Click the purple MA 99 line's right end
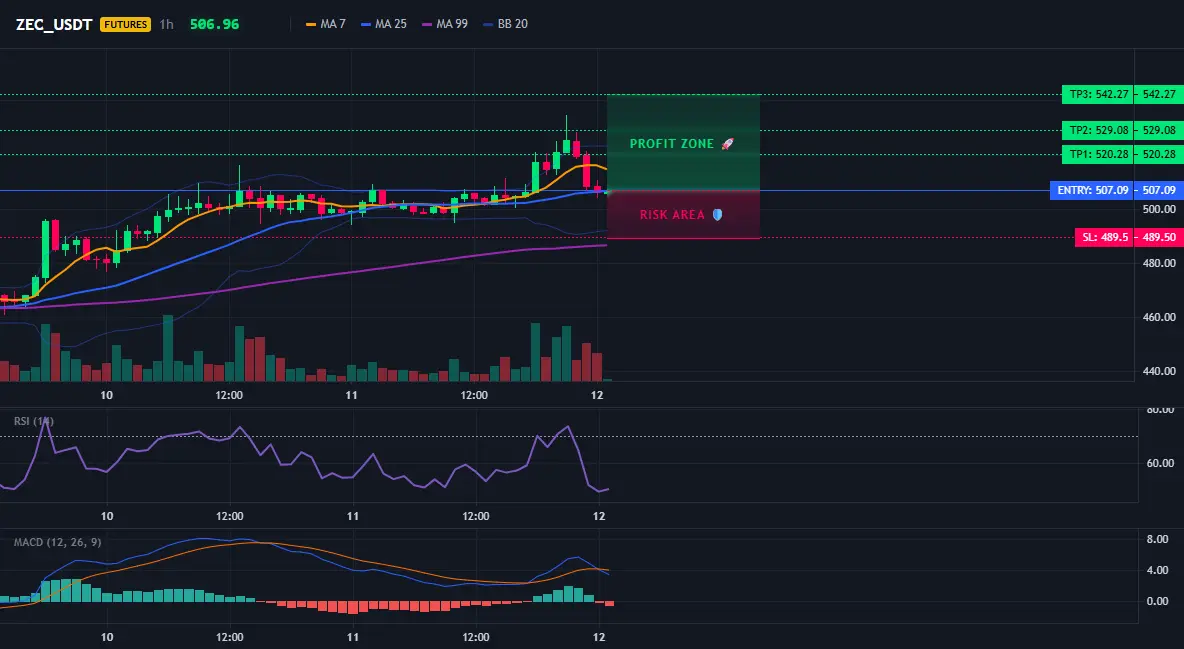This screenshot has height=649, width=1184. [605, 245]
